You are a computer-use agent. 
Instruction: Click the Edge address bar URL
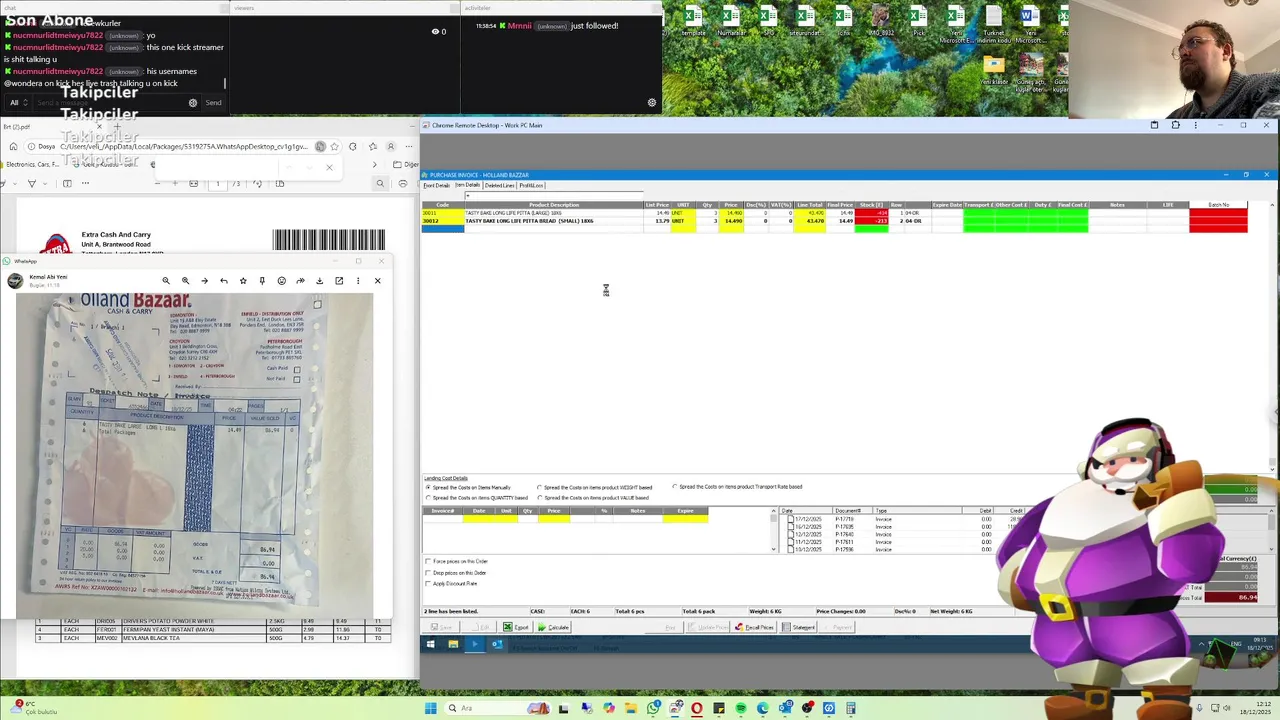(x=184, y=147)
